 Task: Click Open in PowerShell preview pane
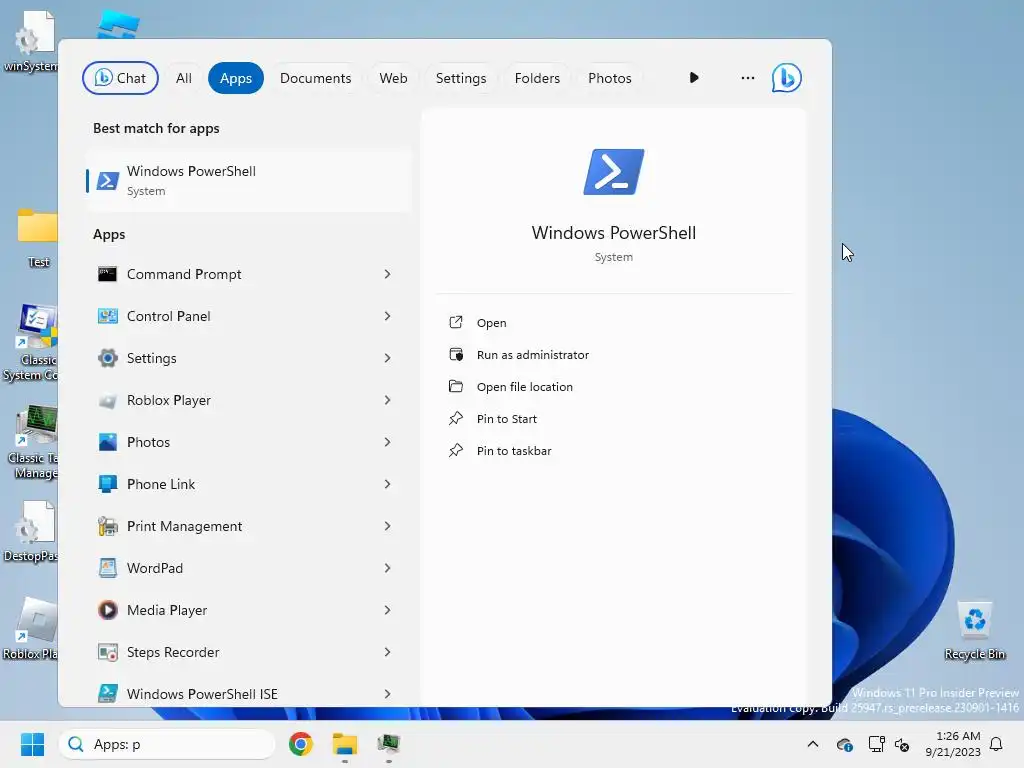(x=614, y=323)
